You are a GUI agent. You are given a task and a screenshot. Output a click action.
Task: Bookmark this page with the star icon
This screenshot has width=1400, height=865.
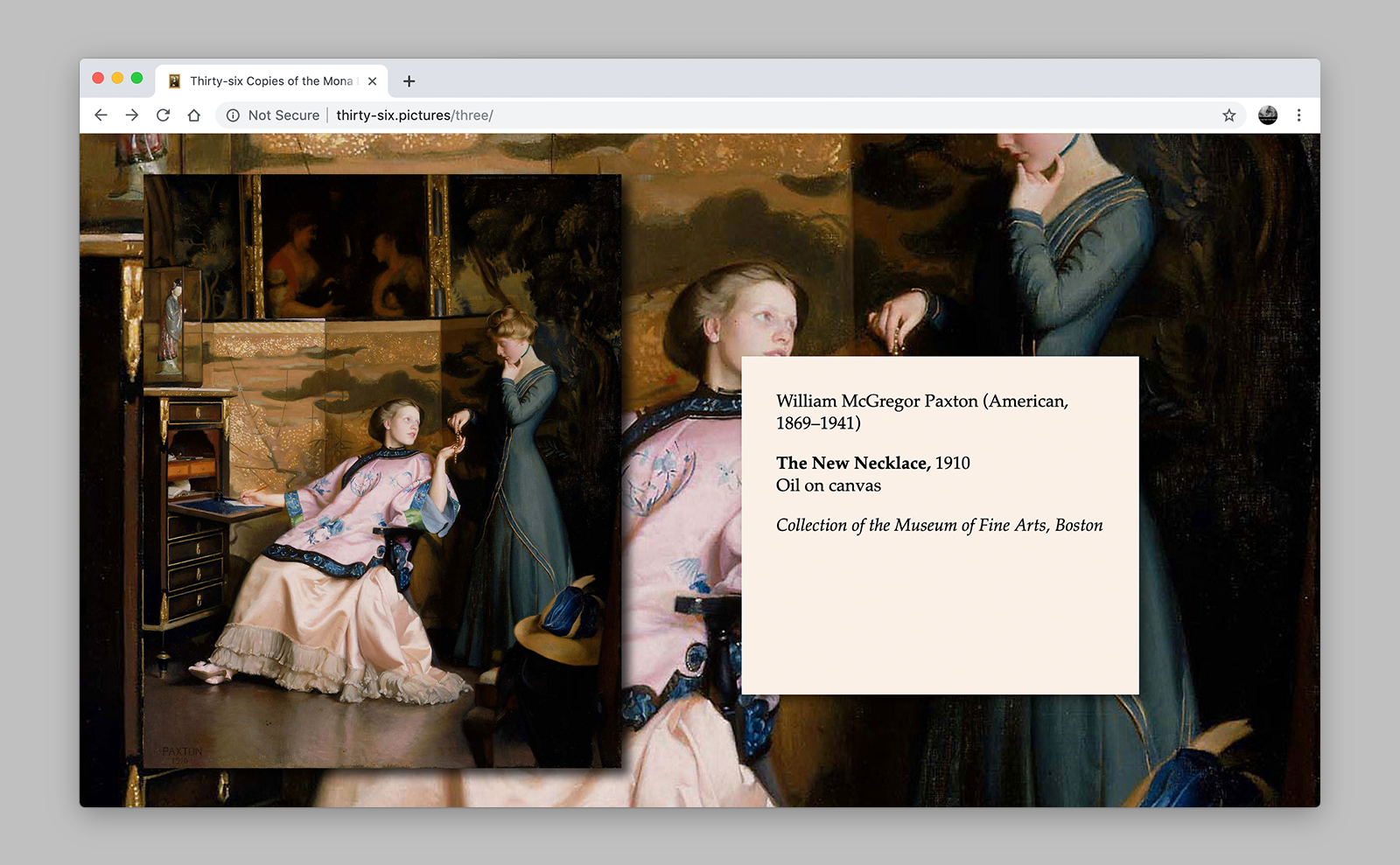[1228, 115]
